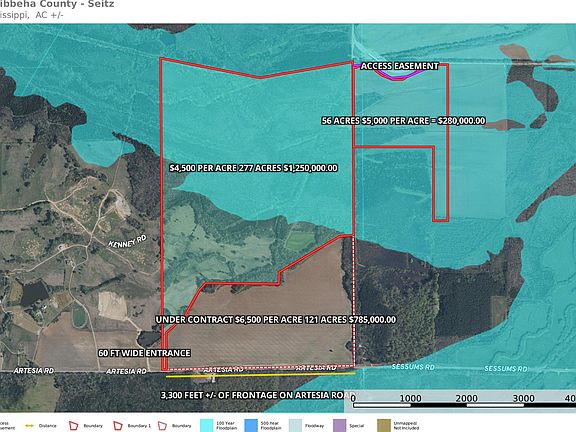Screen dimensions: 576x432
Task: Click the Unmapped/Not Included legend swatch
Action: [384, 426]
